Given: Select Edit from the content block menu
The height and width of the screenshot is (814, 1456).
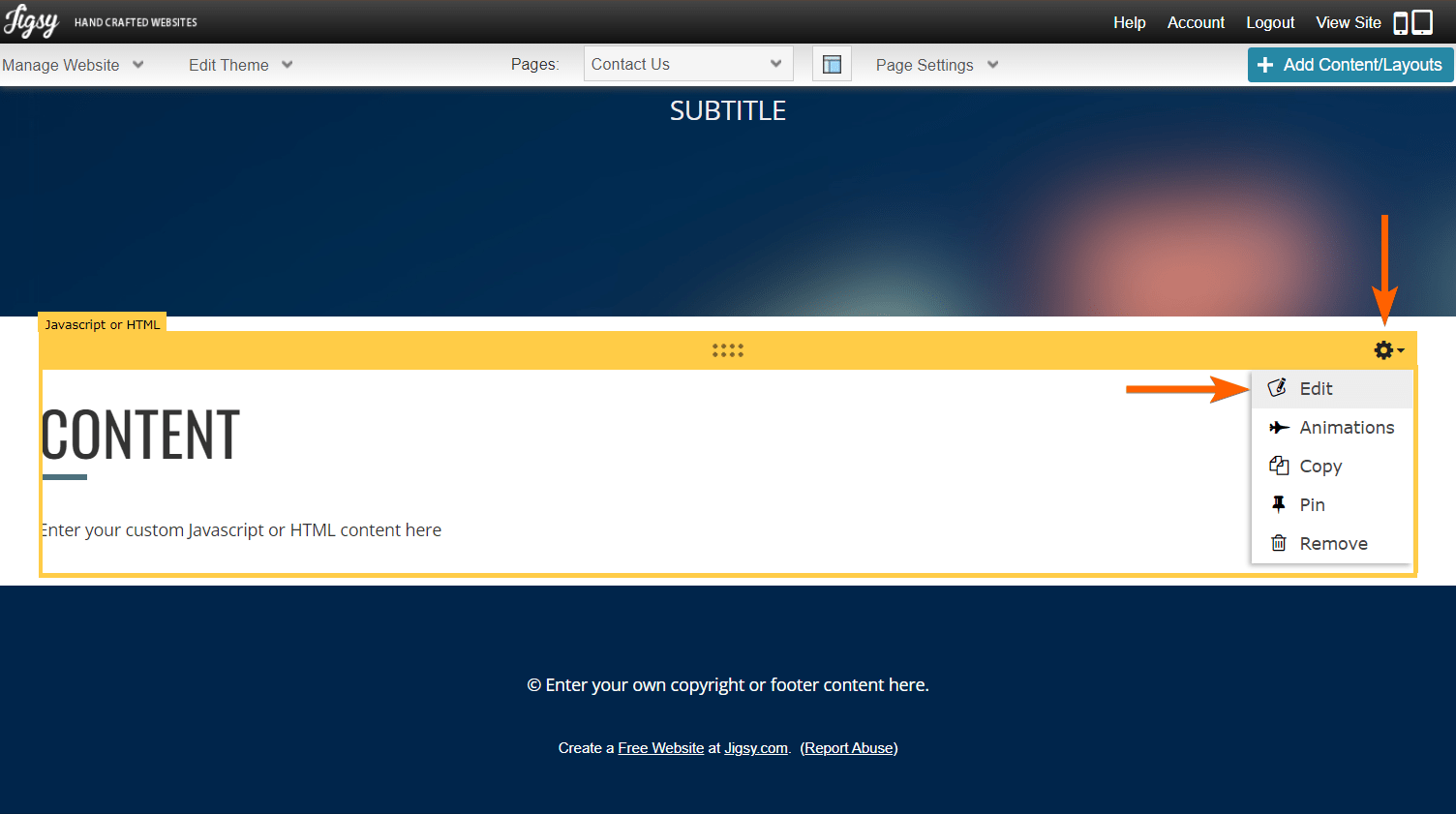Looking at the screenshot, I should [x=1316, y=388].
